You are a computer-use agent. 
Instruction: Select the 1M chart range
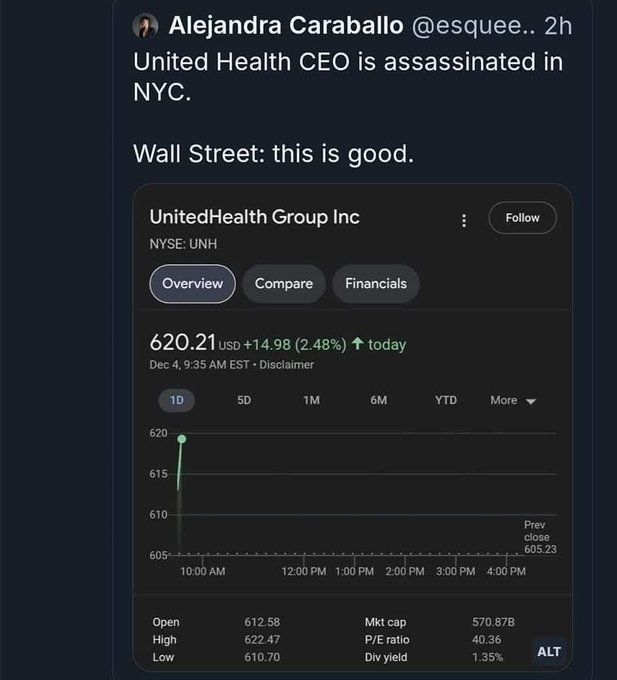pyautogui.click(x=311, y=400)
